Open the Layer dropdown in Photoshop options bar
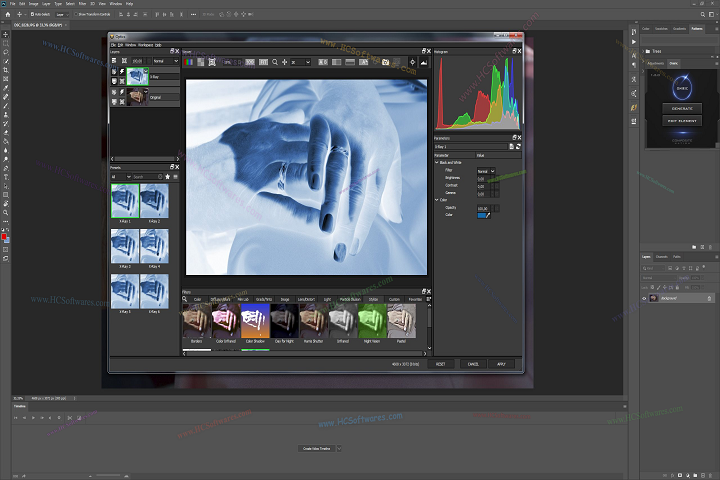This screenshot has width=720, height=480. 62,15
